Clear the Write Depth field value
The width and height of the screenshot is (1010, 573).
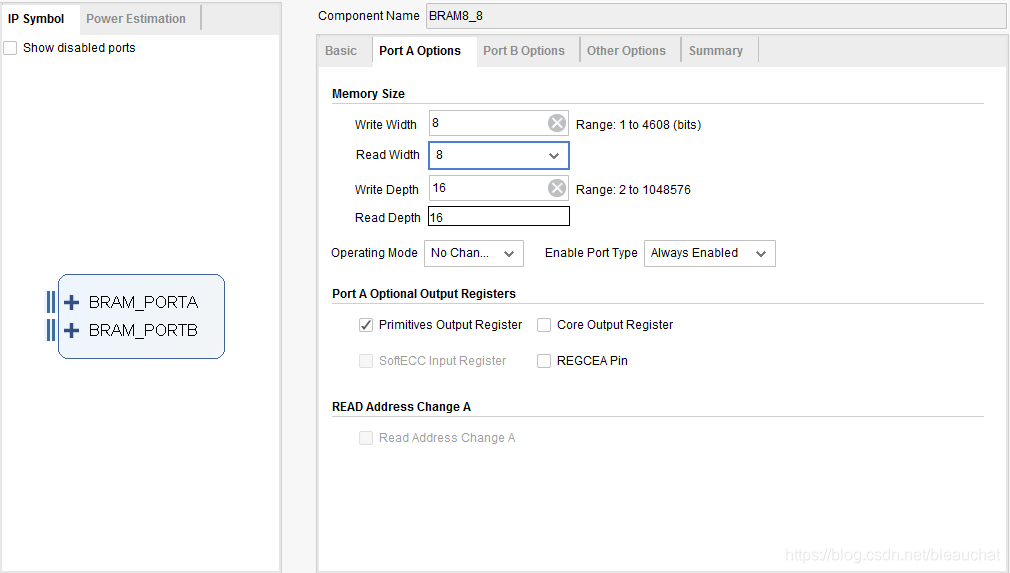click(x=557, y=188)
